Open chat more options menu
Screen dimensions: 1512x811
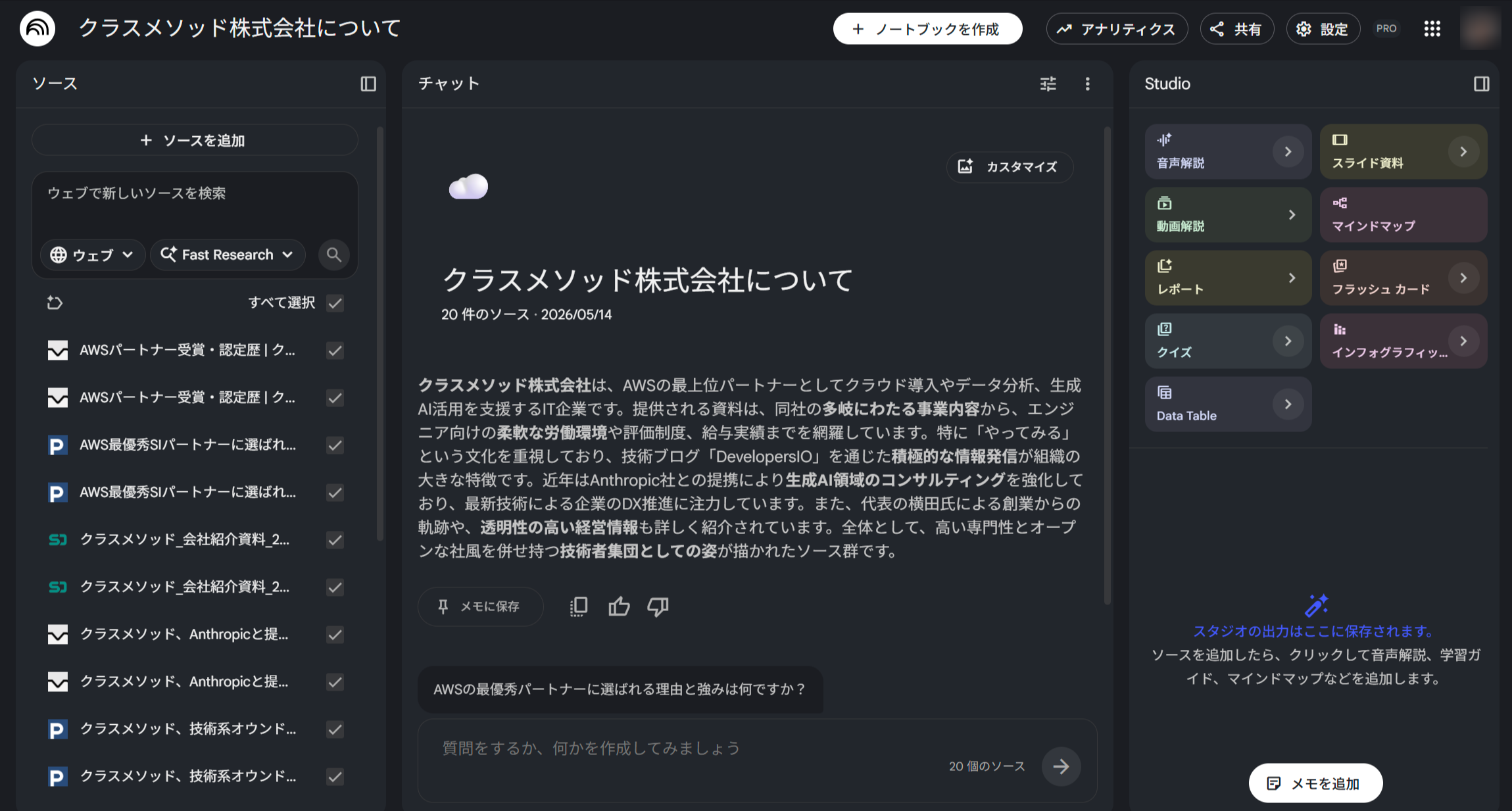(x=1087, y=84)
